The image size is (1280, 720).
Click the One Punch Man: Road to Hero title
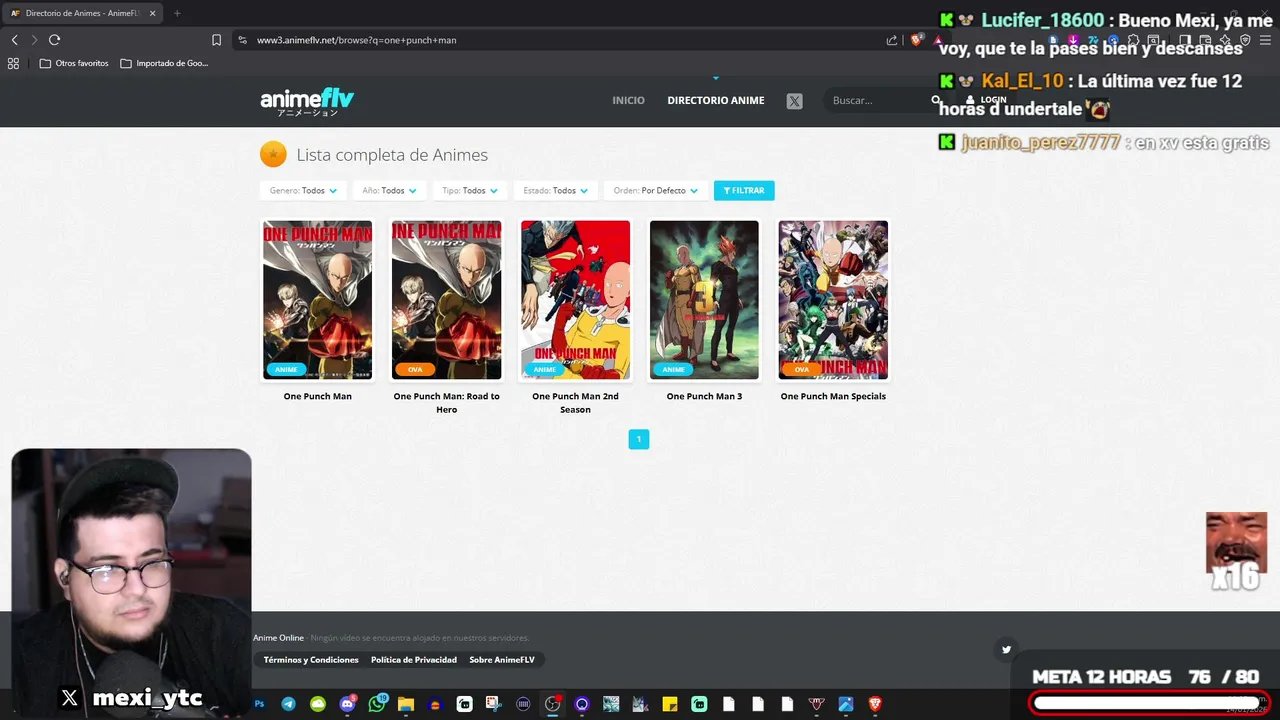[446, 403]
